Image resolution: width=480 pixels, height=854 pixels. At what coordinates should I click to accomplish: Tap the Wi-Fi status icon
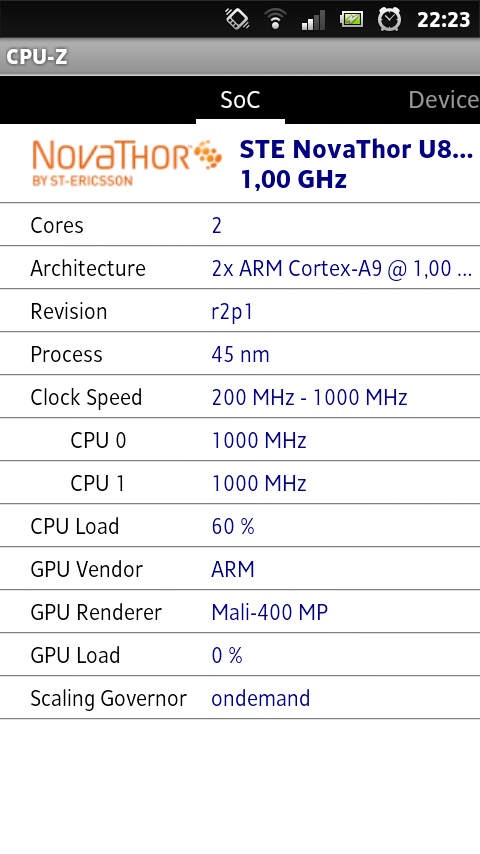coord(276,20)
